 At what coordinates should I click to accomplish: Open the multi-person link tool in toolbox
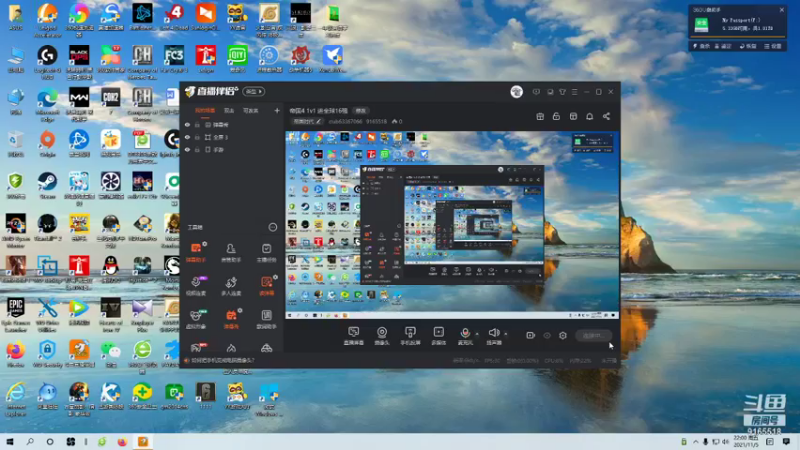pyautogui.click(x=231, y=286)
